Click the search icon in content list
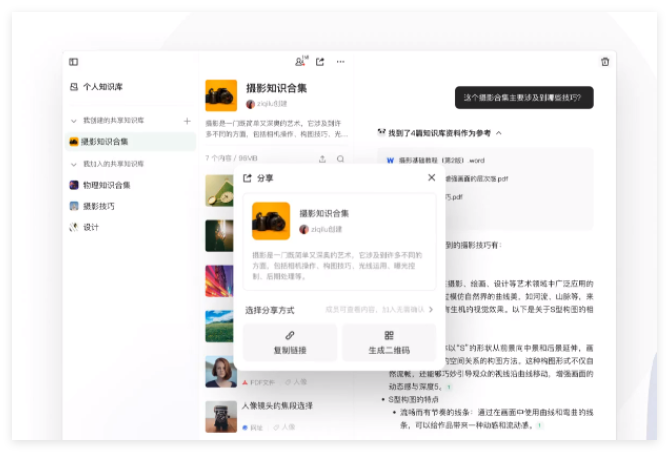The image size is (669, 452). point(340,159)
